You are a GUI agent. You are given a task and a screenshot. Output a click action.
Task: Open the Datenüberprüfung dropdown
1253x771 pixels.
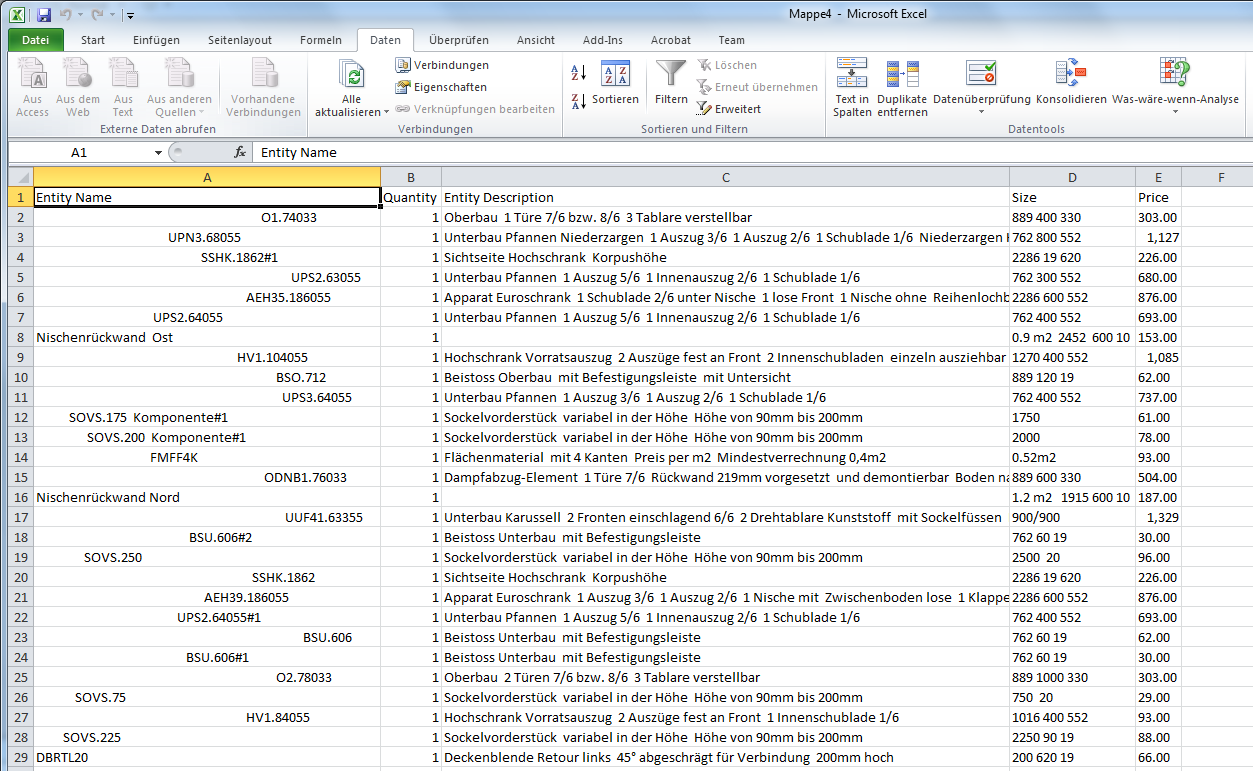point(981,112)
